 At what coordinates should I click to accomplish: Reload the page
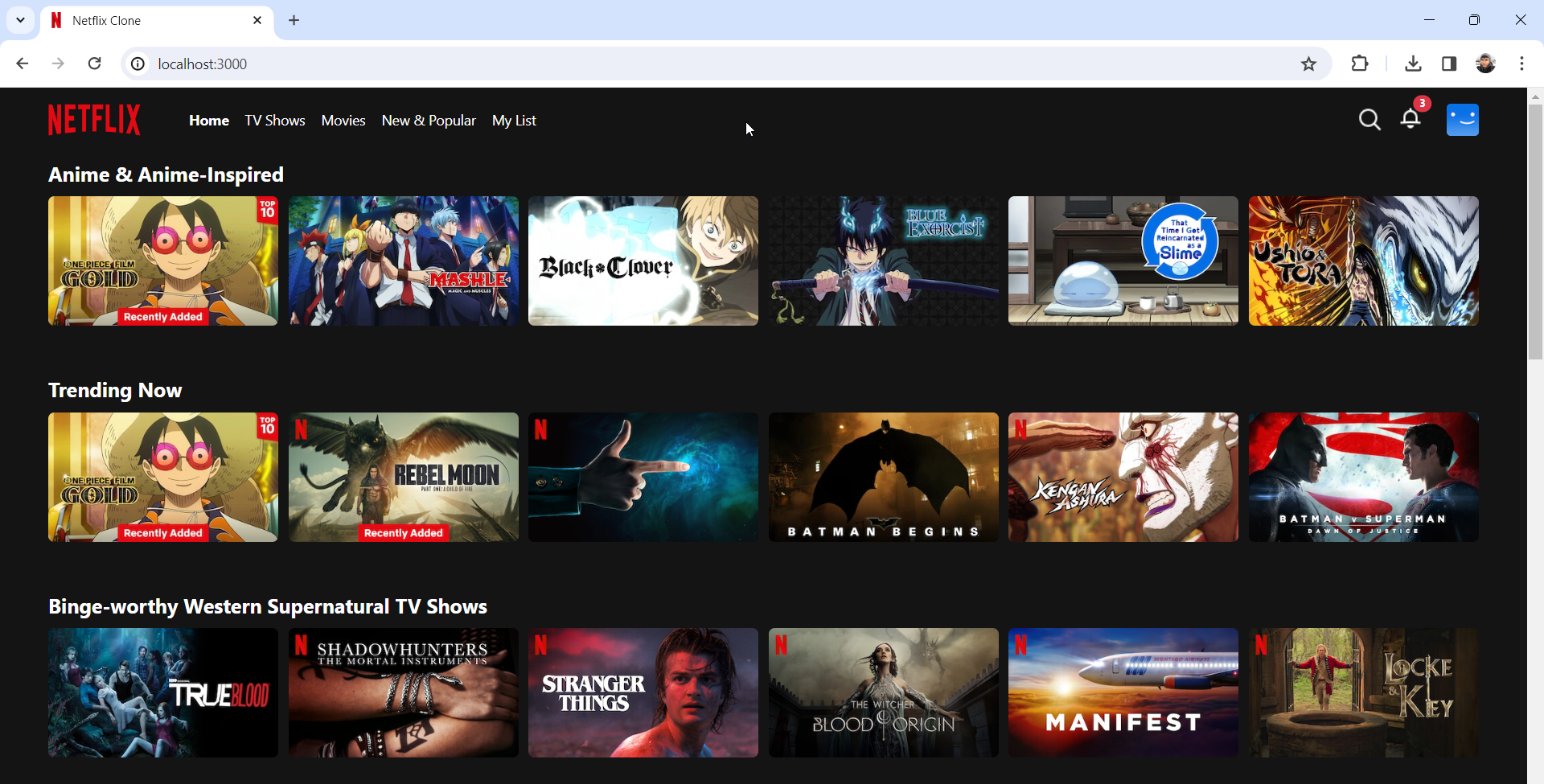(x=95, y=64)
